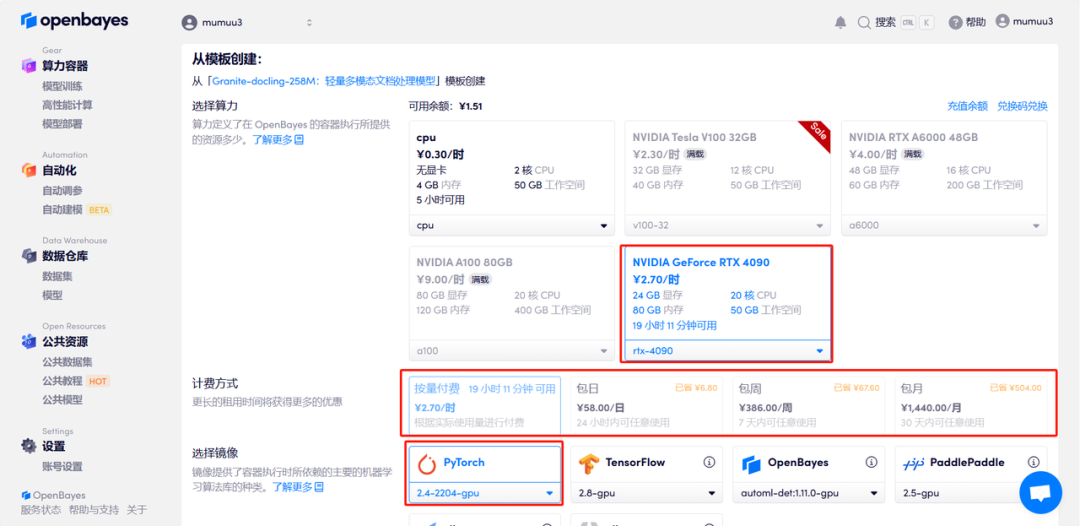Click the PaddlePaddle logo icon
1080x526 pixels.
pos(913,463)
